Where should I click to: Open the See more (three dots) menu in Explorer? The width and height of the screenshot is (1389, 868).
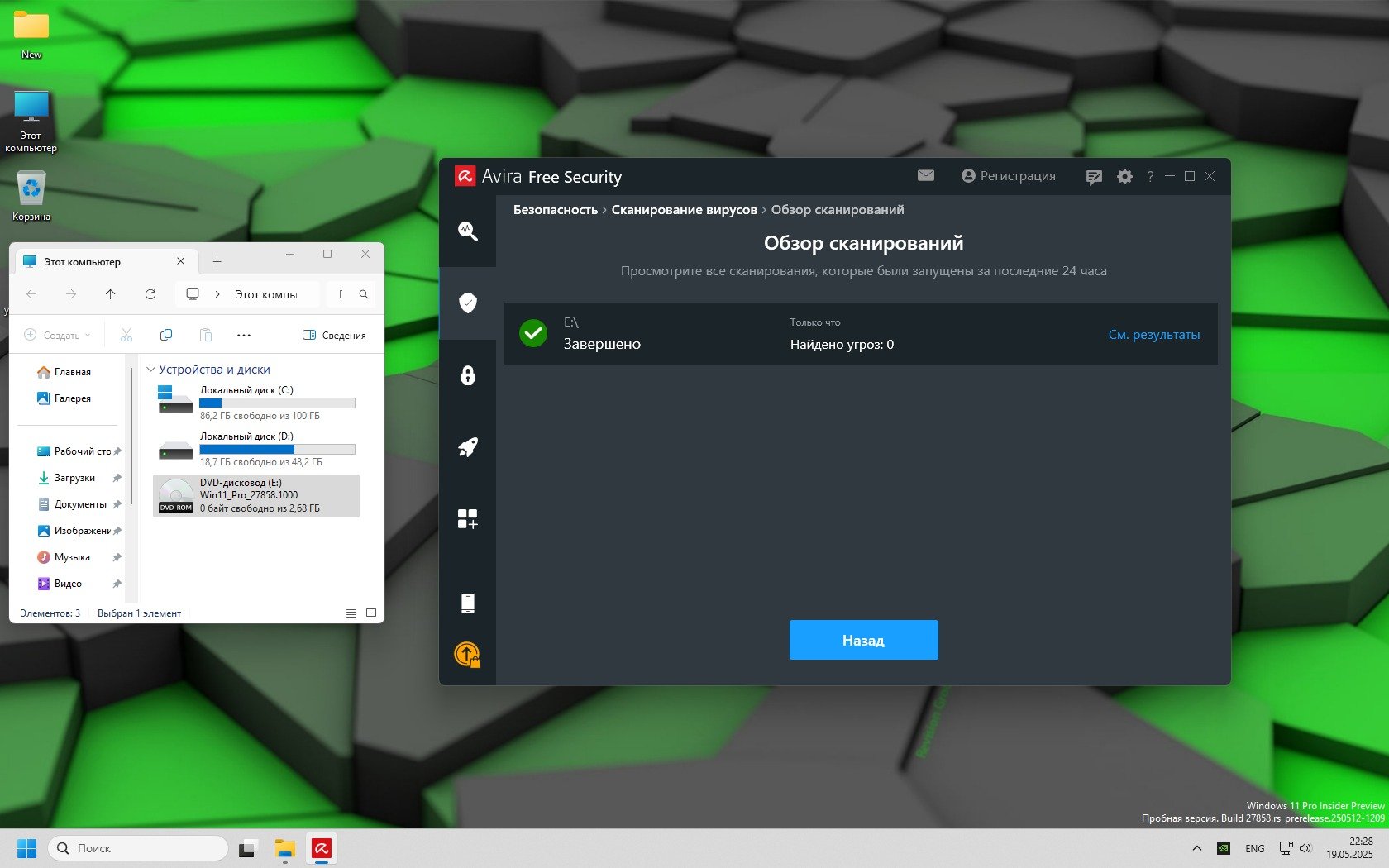pos(244,335)
